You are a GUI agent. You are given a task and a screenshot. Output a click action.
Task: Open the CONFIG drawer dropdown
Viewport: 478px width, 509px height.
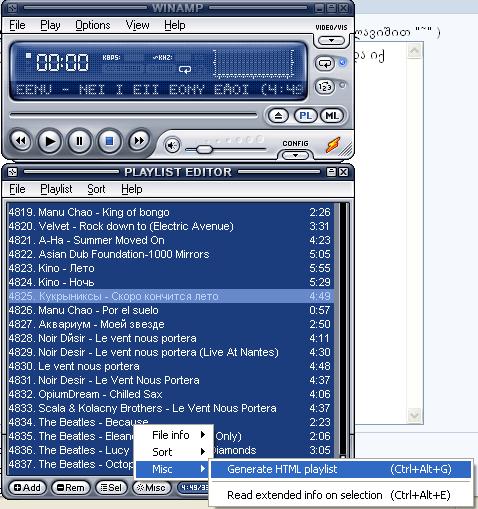[x=295, y=155]
